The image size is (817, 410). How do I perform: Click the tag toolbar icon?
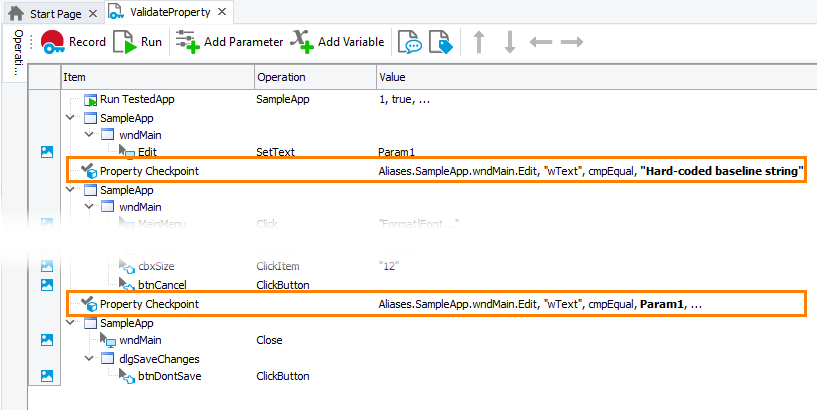point(440,42)
